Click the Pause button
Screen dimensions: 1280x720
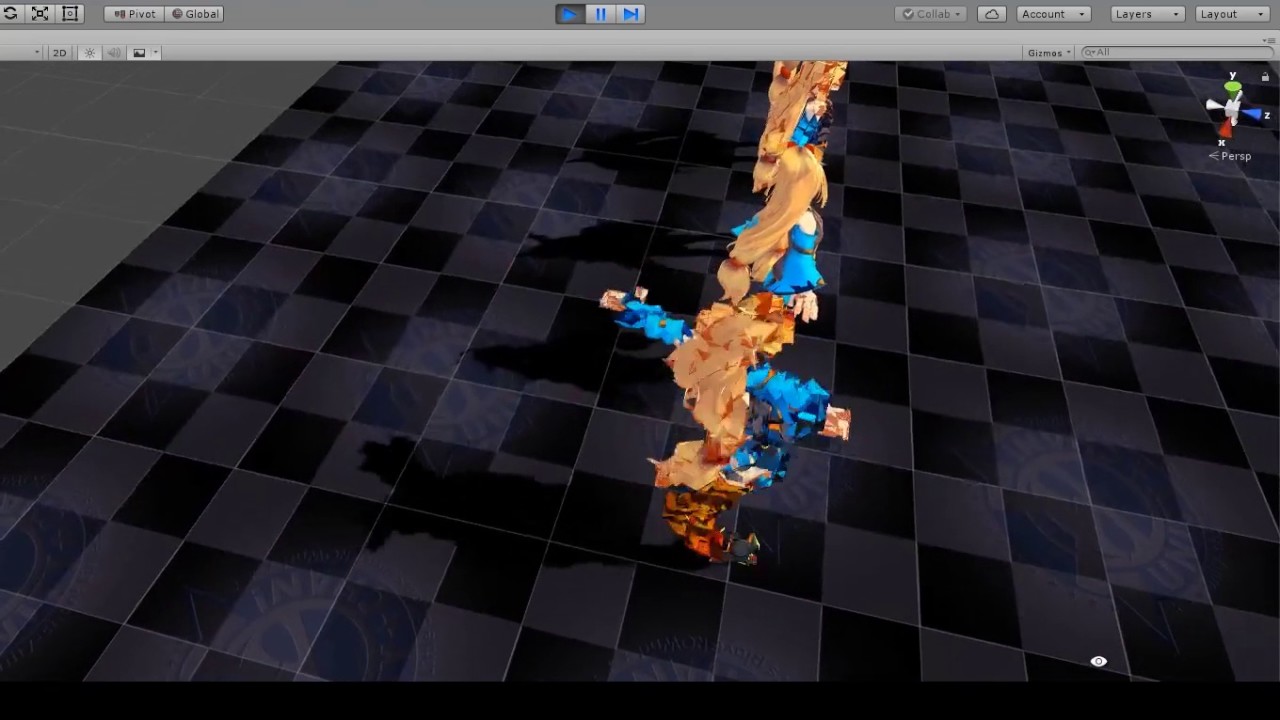pos(601,14)
